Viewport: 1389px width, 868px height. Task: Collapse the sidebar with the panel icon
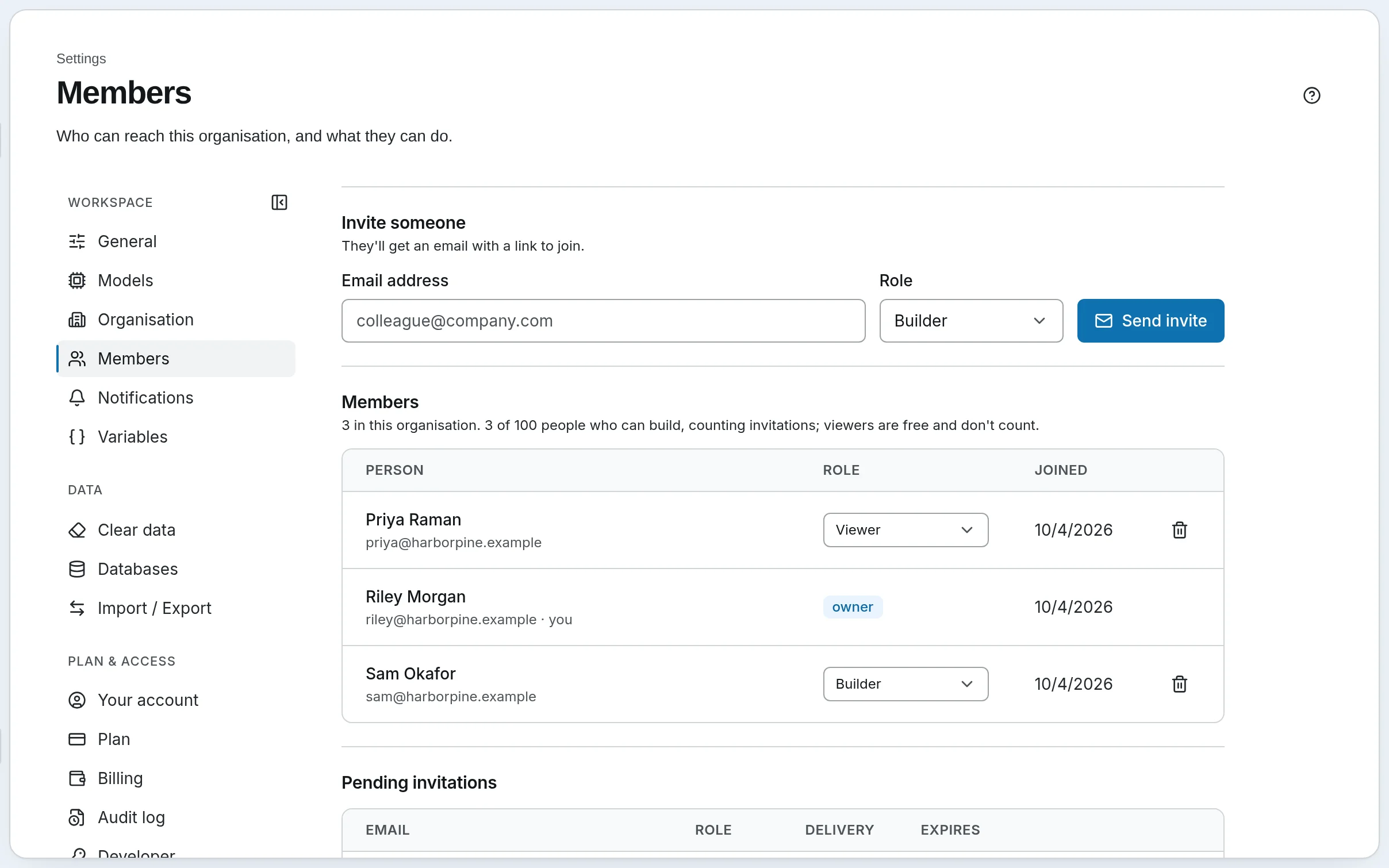[279, 202]
